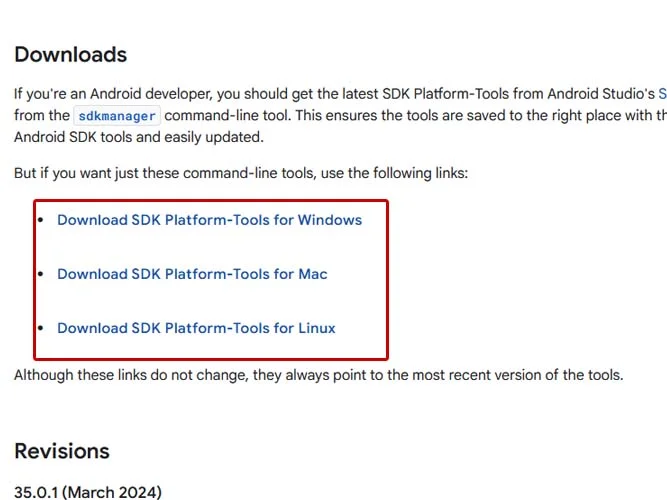Open Download SDK Platform-Tools for Windows link
The image size is (667, 500).
[x=209, y=220]
